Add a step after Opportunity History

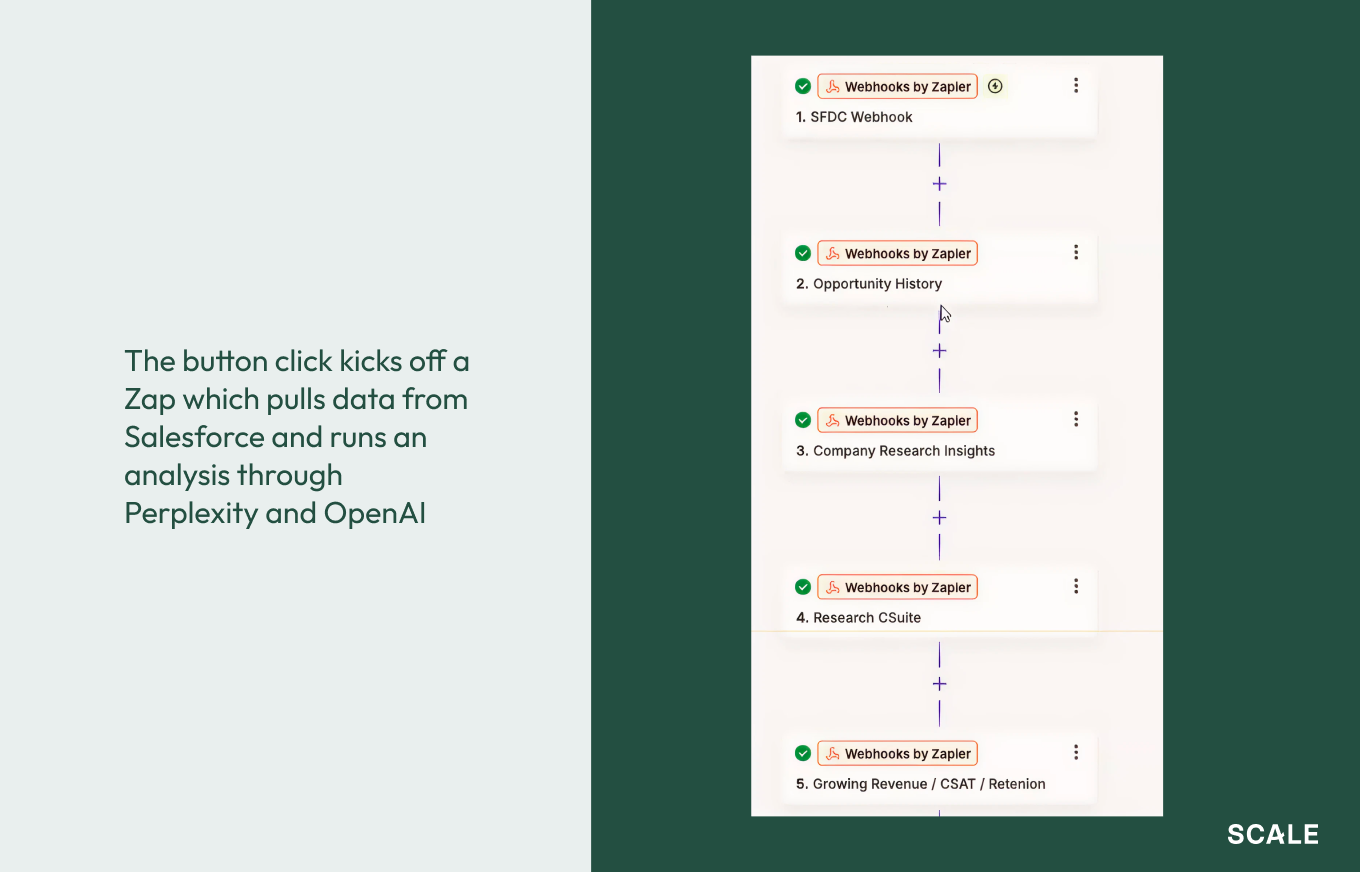pos(939,351)
